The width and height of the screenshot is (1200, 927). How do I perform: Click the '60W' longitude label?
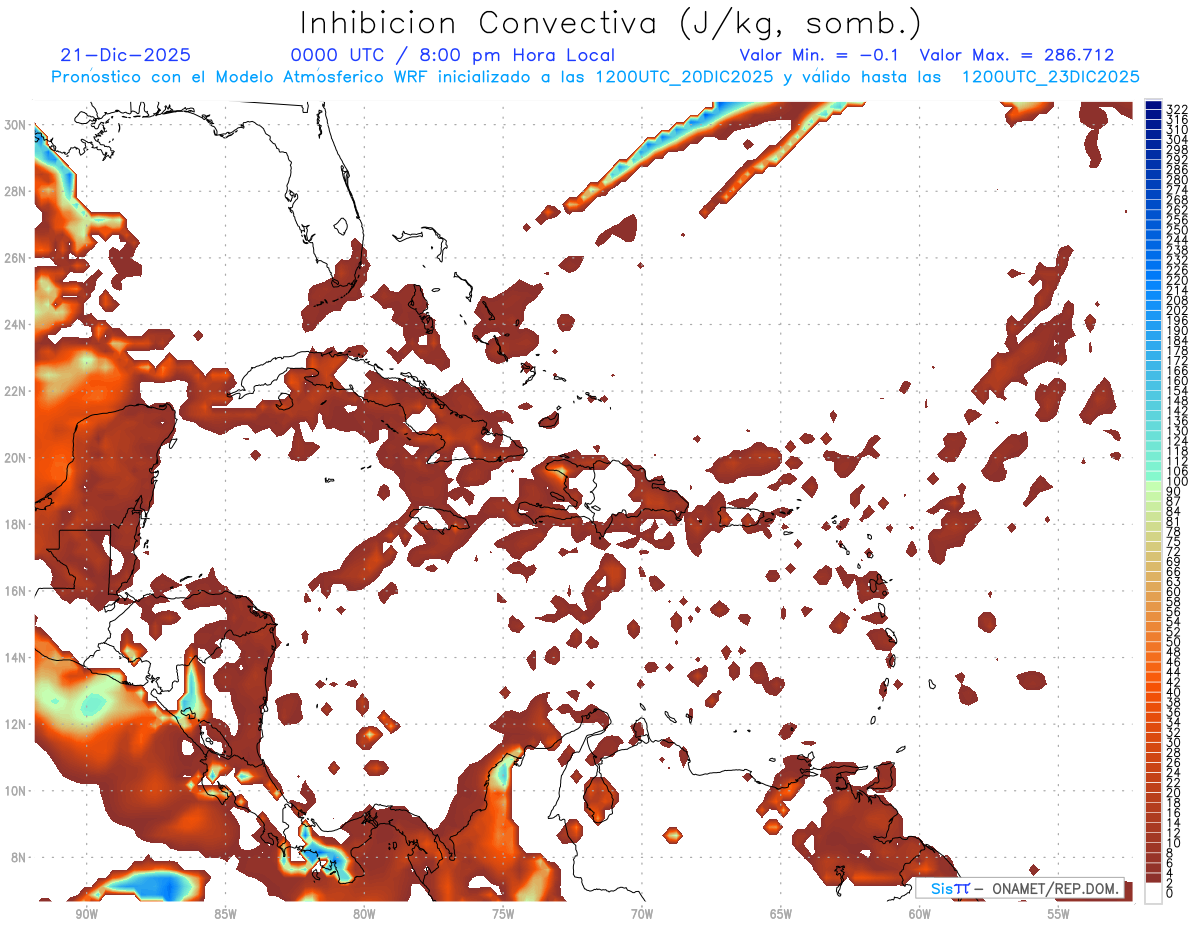[920, 914]
